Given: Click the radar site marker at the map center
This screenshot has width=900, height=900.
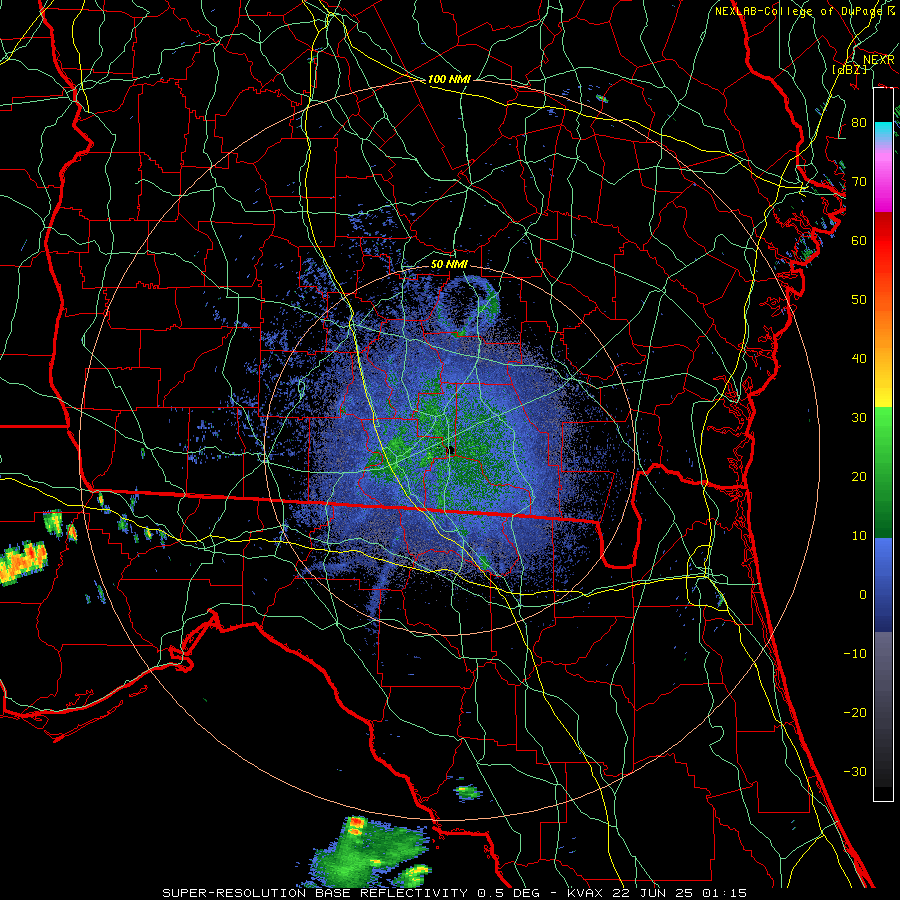Looking at the screenshot, I should click(451, 450).
